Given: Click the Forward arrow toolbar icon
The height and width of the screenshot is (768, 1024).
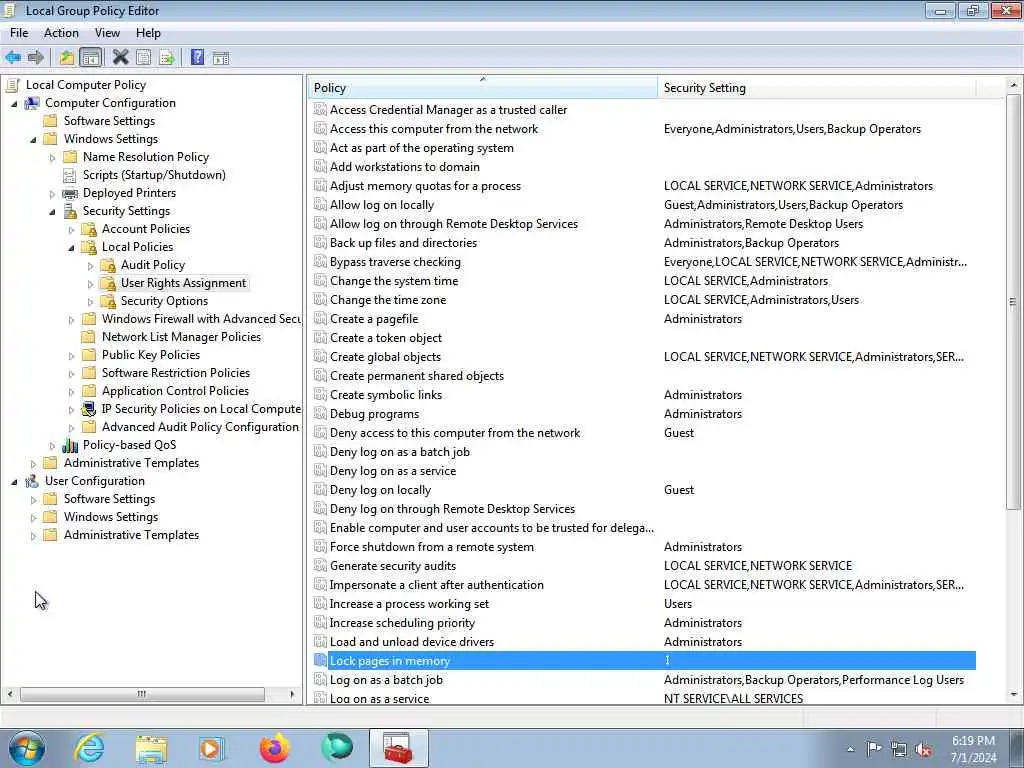Looking at the screenshot, I should pyautogui.click(x=36, y=57).
